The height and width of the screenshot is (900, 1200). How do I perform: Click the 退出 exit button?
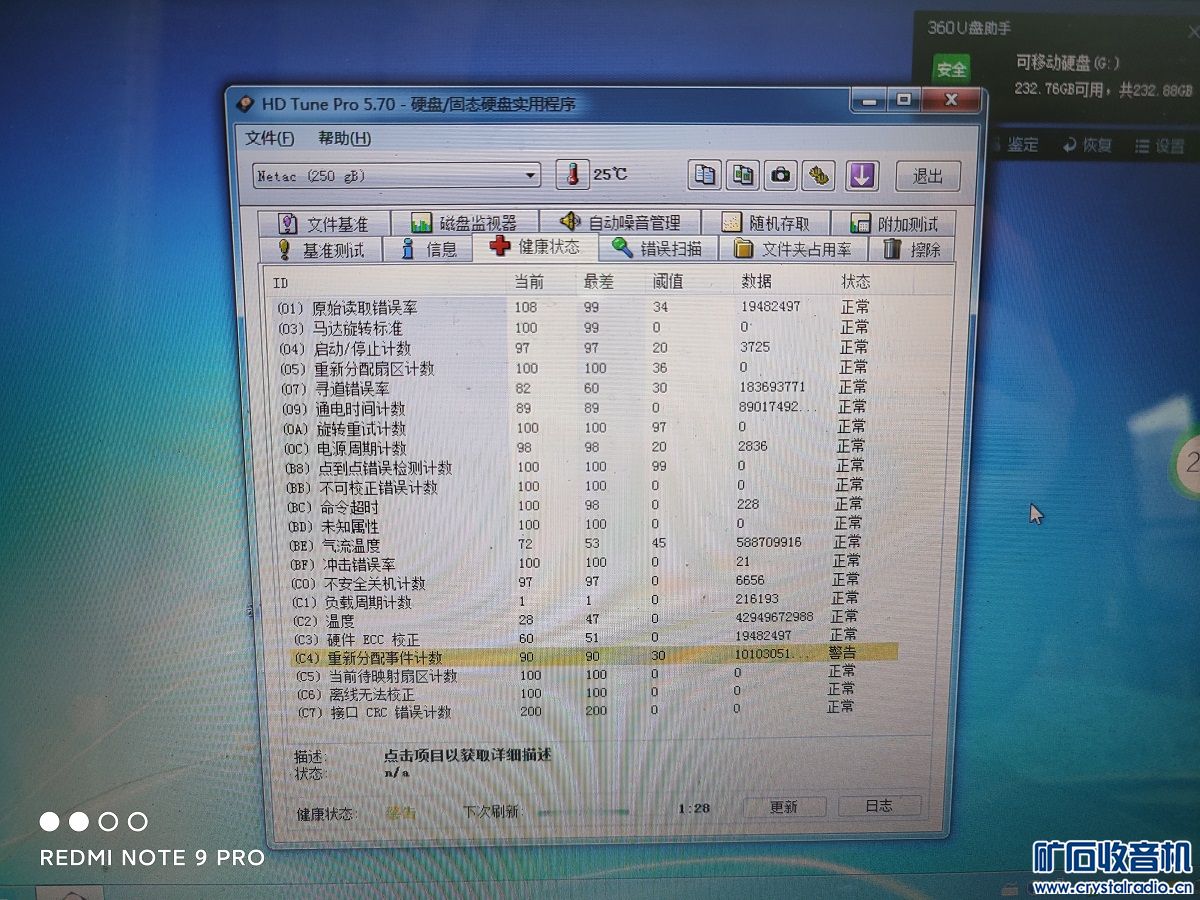[x=928, y=176]
